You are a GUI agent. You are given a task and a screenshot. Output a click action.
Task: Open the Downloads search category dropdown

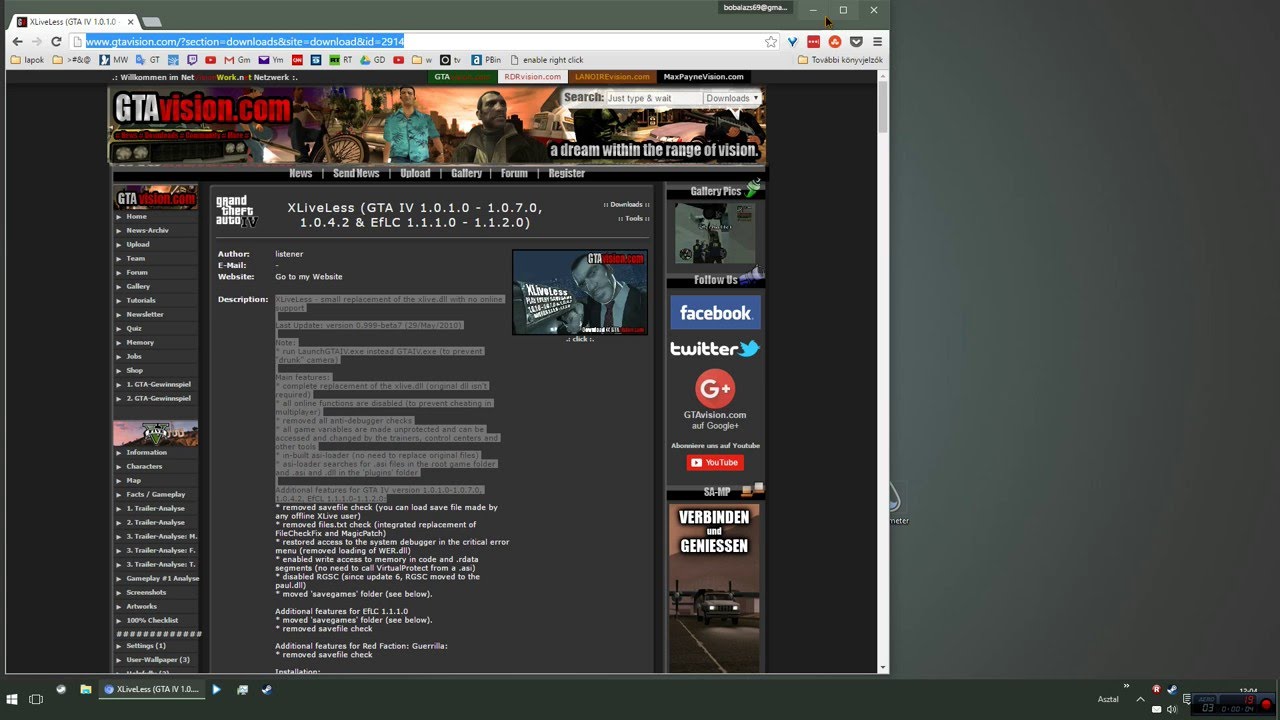(x=732, y=98)
